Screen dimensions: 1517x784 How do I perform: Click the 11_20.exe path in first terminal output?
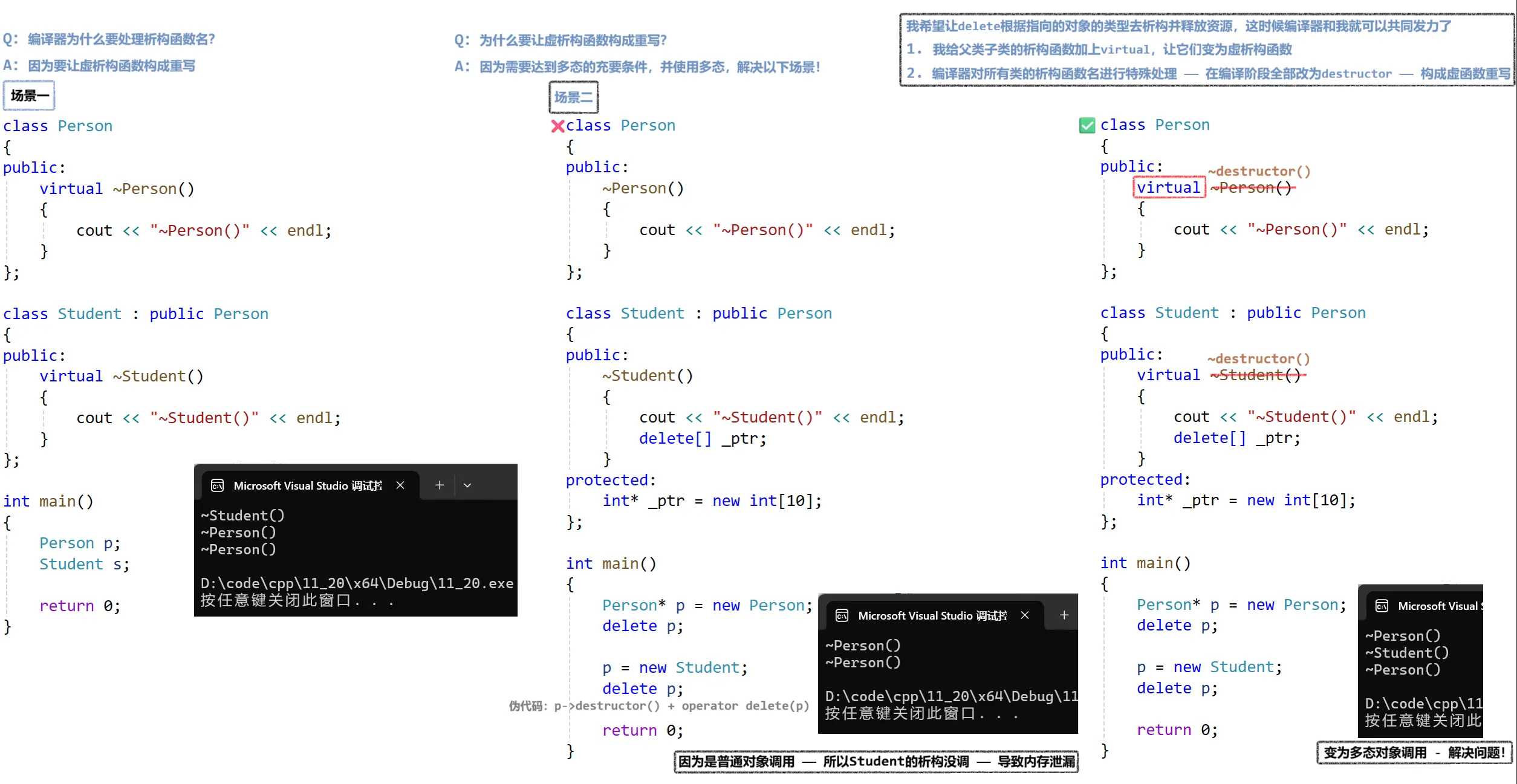[356, 583]
